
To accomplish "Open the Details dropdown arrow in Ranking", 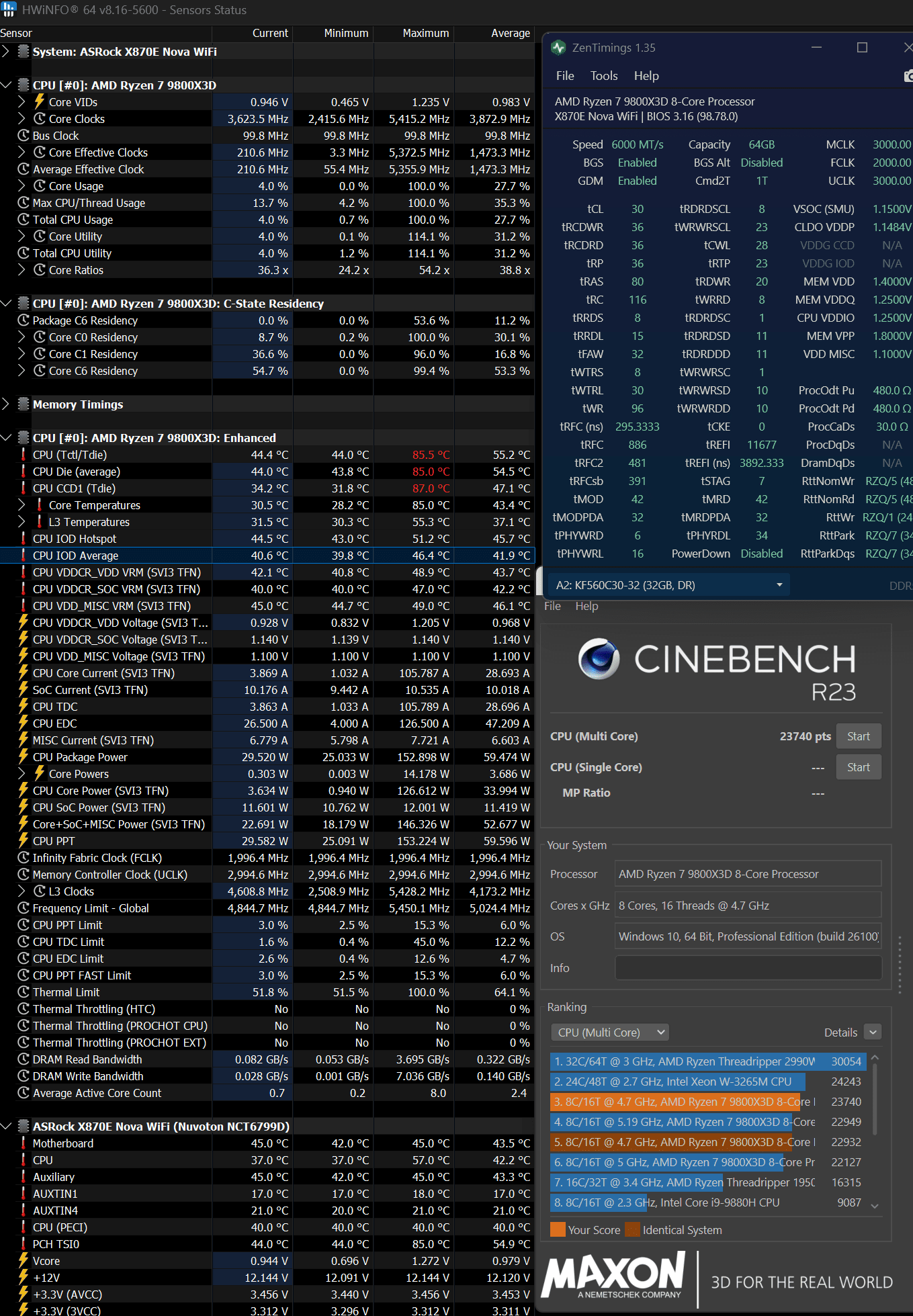I will pyautogui.click(x=873, y=1033).
